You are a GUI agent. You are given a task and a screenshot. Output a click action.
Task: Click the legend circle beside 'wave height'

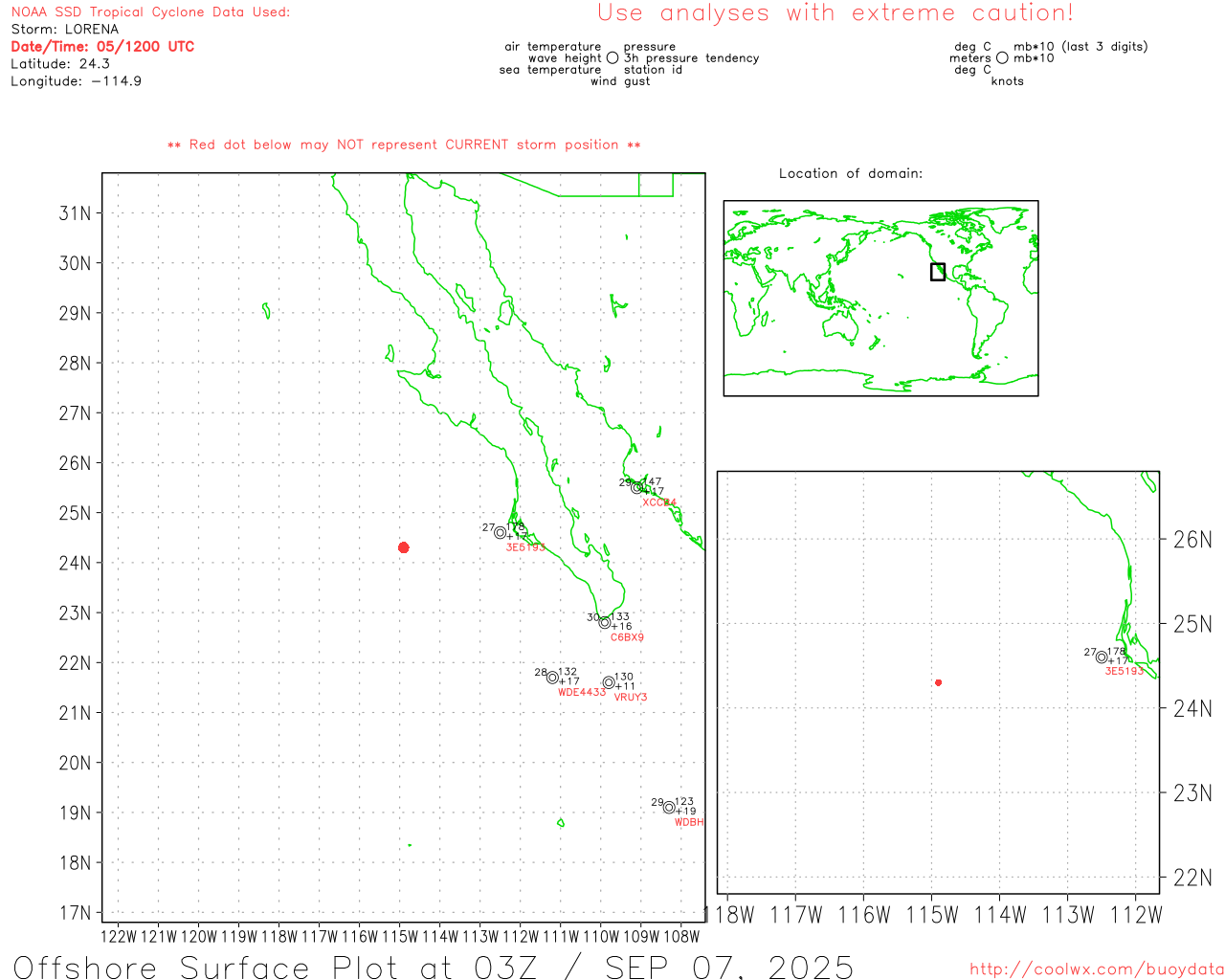(612, 57)
